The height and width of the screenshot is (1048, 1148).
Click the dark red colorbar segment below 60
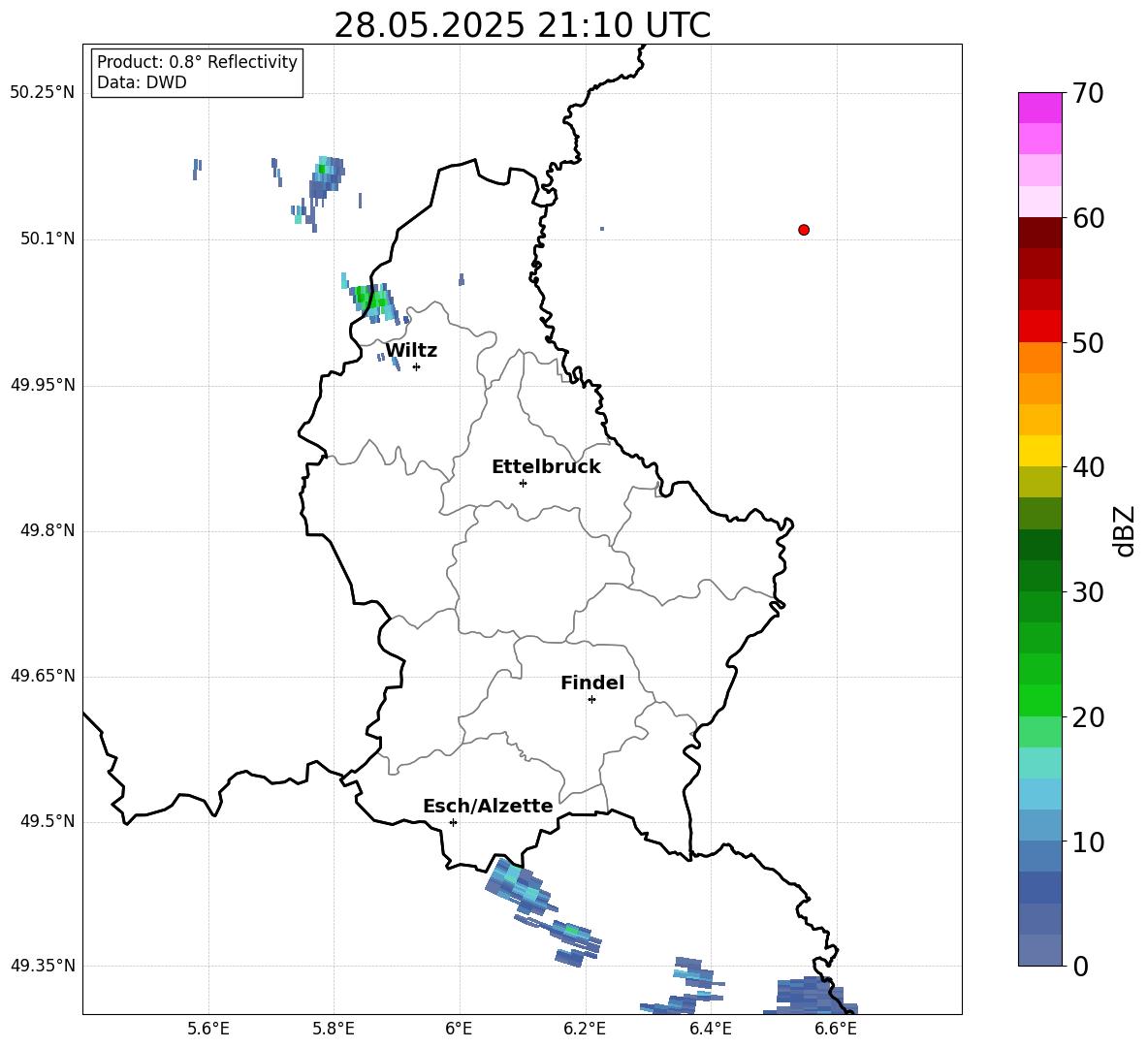point(1040,233)
